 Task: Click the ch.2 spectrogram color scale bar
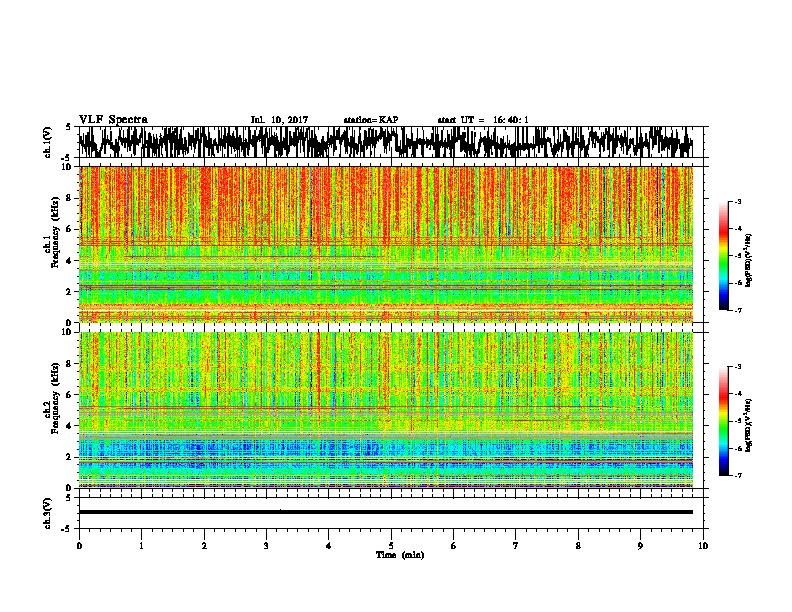click(x=724, y=421)
